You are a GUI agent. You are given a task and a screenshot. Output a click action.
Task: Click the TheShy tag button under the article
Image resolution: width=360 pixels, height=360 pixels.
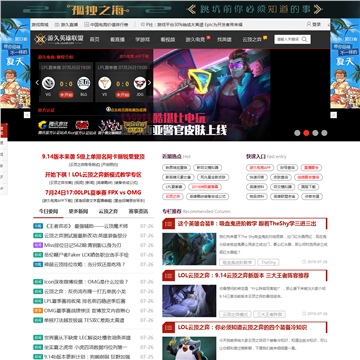[268, 262]
